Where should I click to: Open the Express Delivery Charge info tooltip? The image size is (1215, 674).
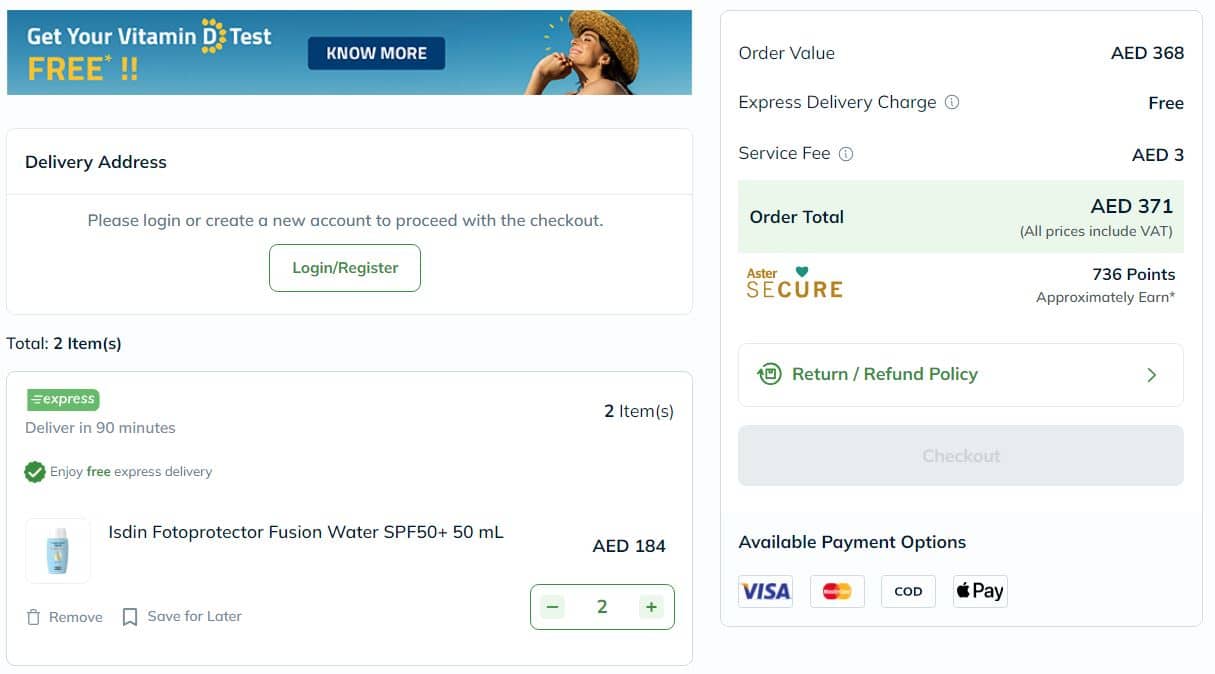(952, 102)
